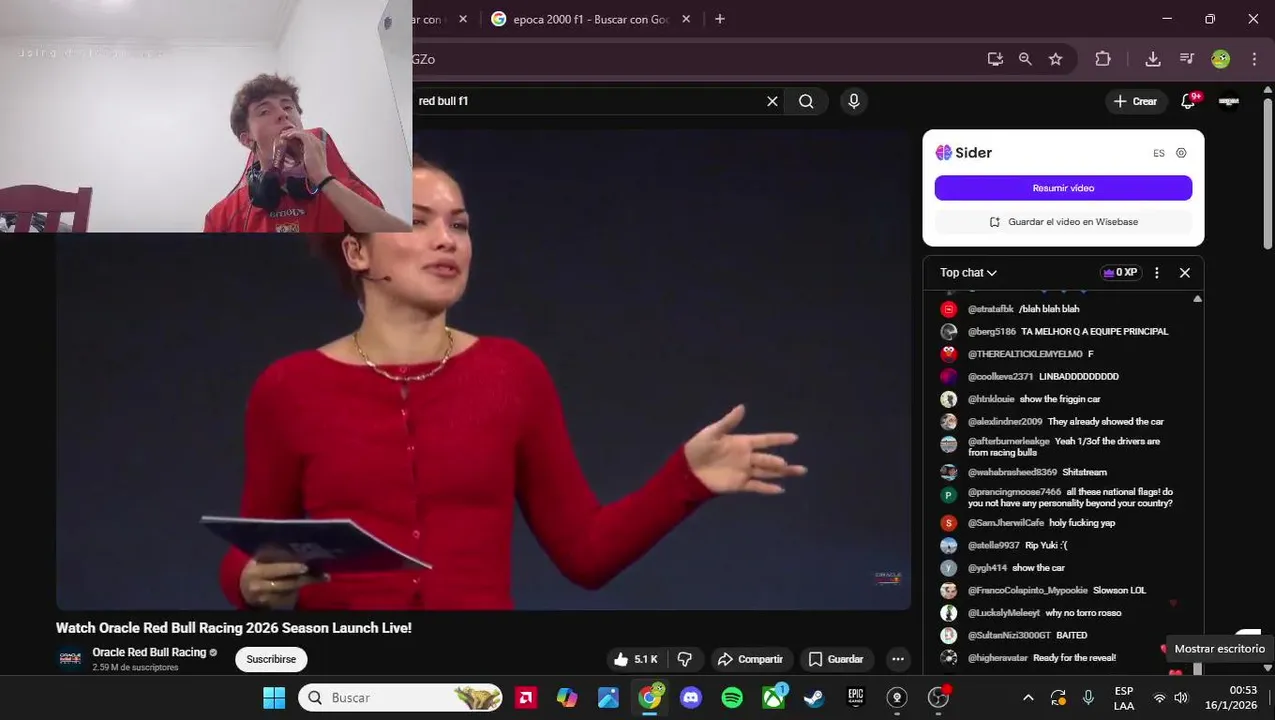Open Copilot from the taskbar
This screenshot has height=720, width=1275.
[x=567, y=697]
